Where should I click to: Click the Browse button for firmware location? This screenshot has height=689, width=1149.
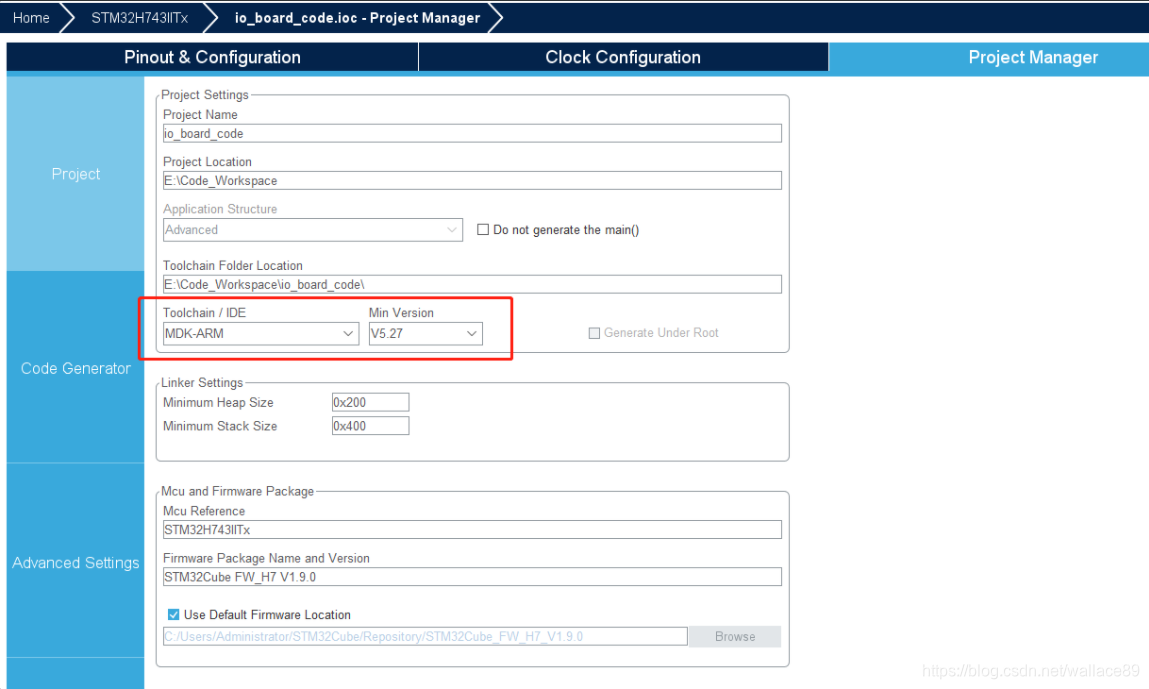click(734, 636)
